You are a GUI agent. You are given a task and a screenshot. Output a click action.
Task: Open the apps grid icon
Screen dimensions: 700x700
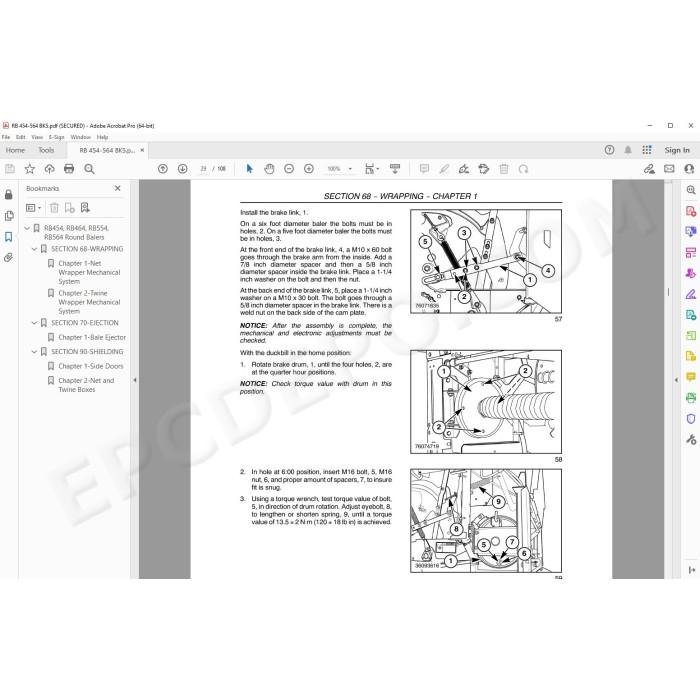[646, 150]
